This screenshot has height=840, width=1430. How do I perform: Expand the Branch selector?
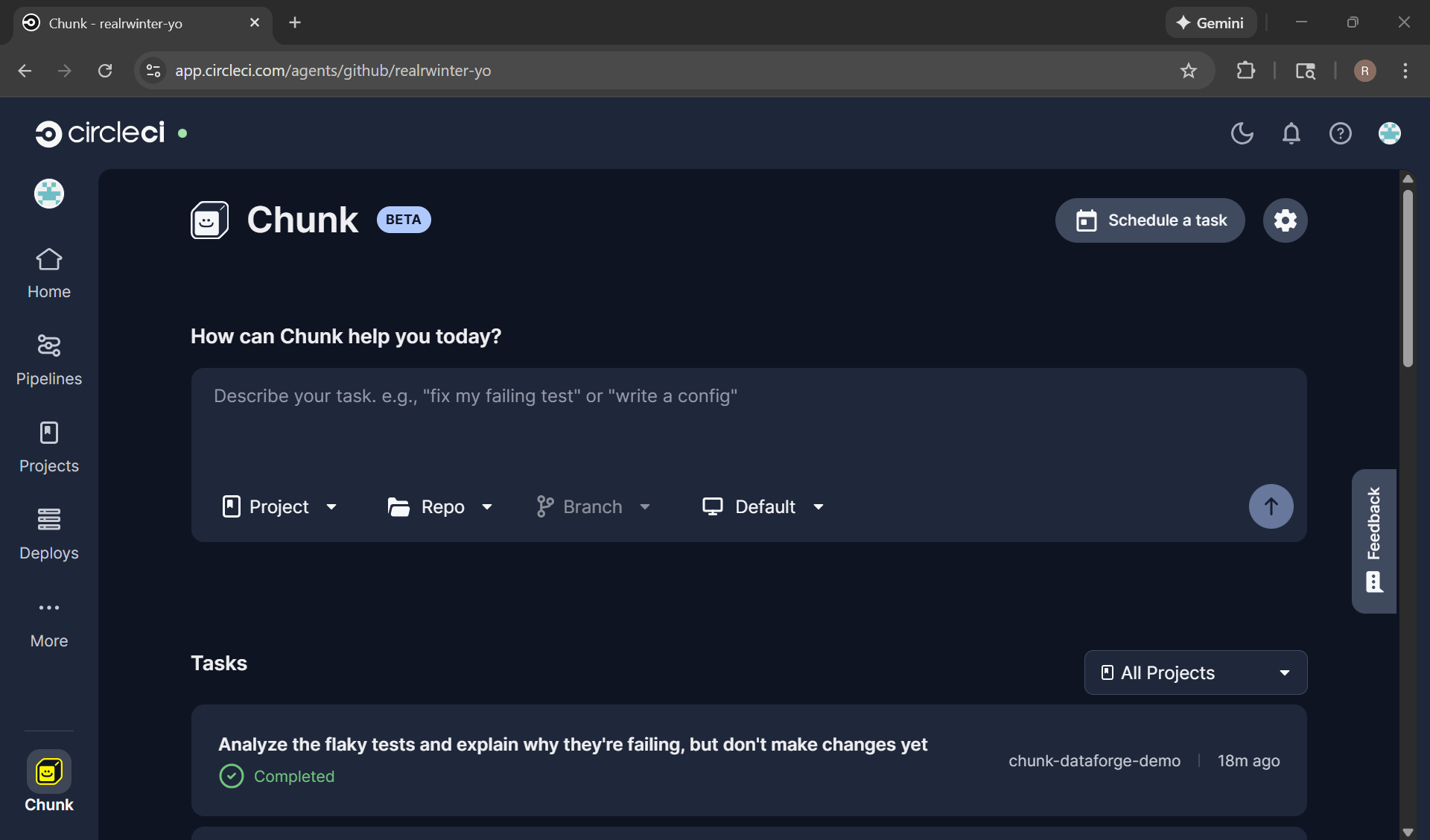click(593, 506)
